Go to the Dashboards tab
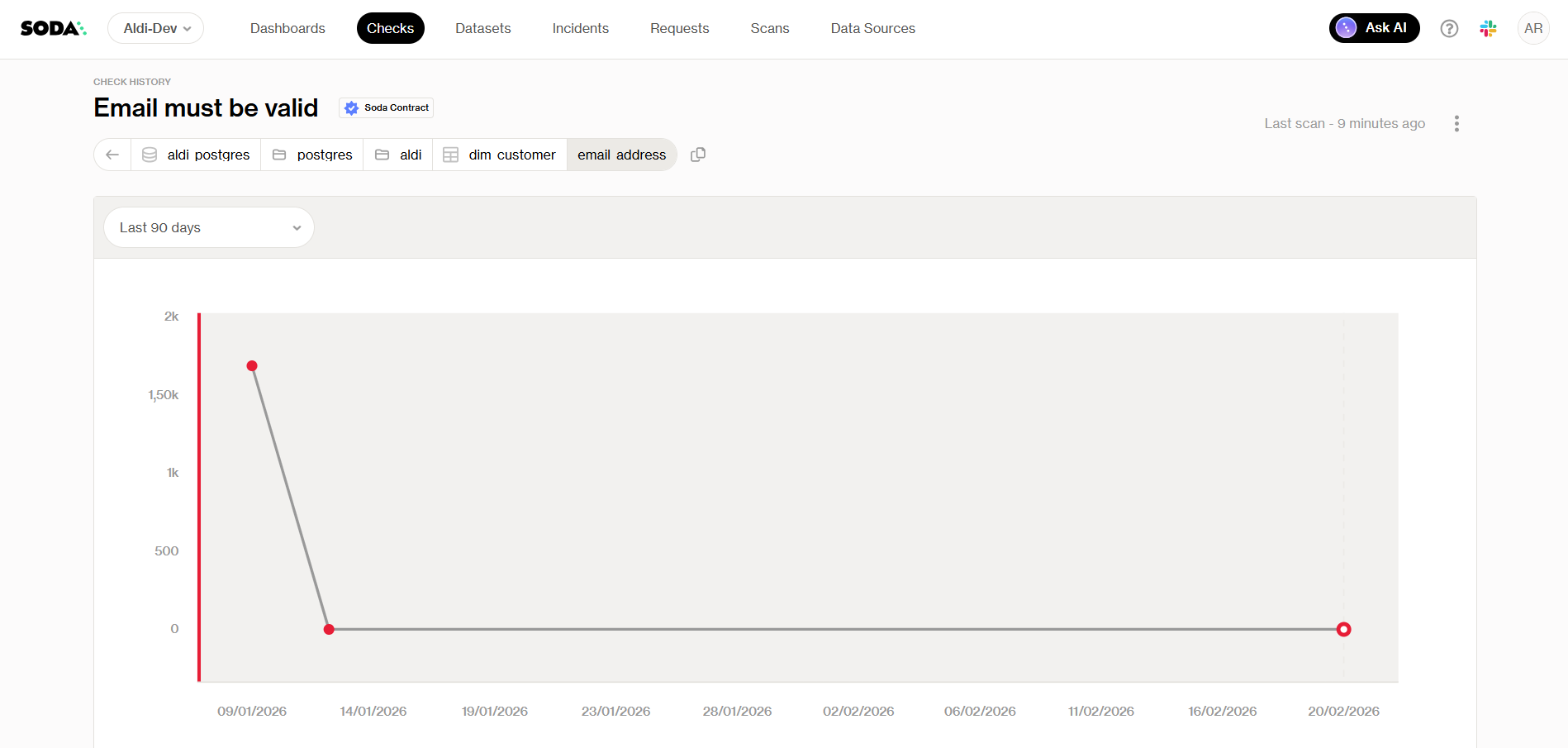1568x748 pixels. [x=287, y=28]
